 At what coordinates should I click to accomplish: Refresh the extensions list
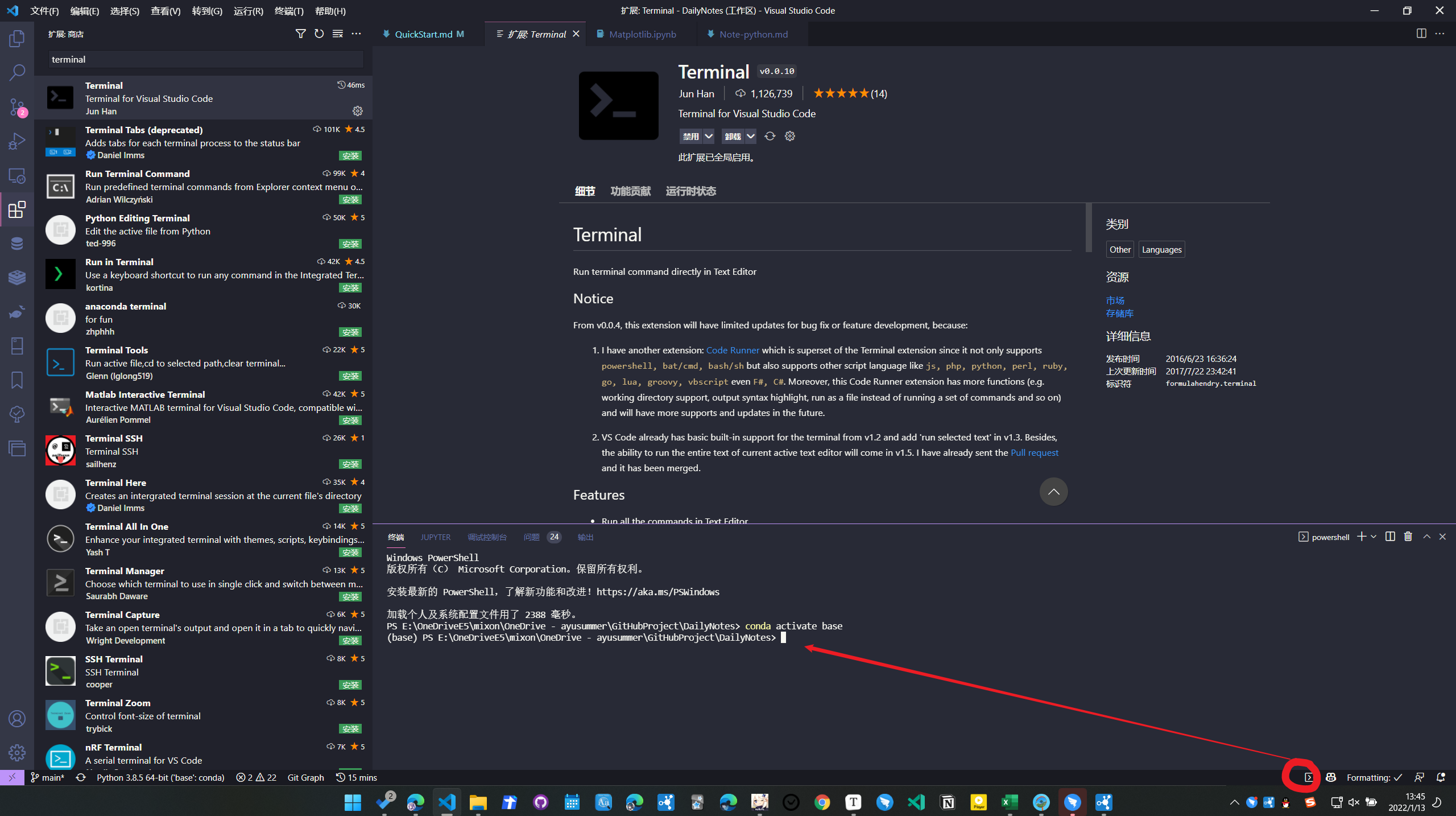[x=319, y=34]
